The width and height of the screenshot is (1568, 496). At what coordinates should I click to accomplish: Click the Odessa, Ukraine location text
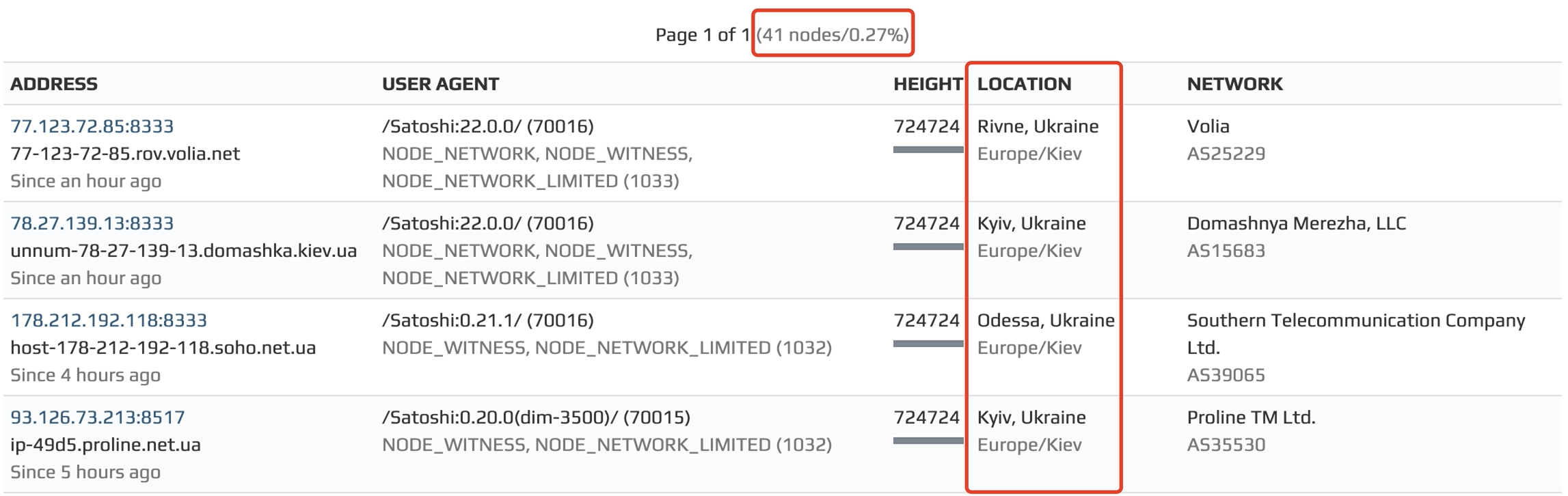click(1045, 320)
